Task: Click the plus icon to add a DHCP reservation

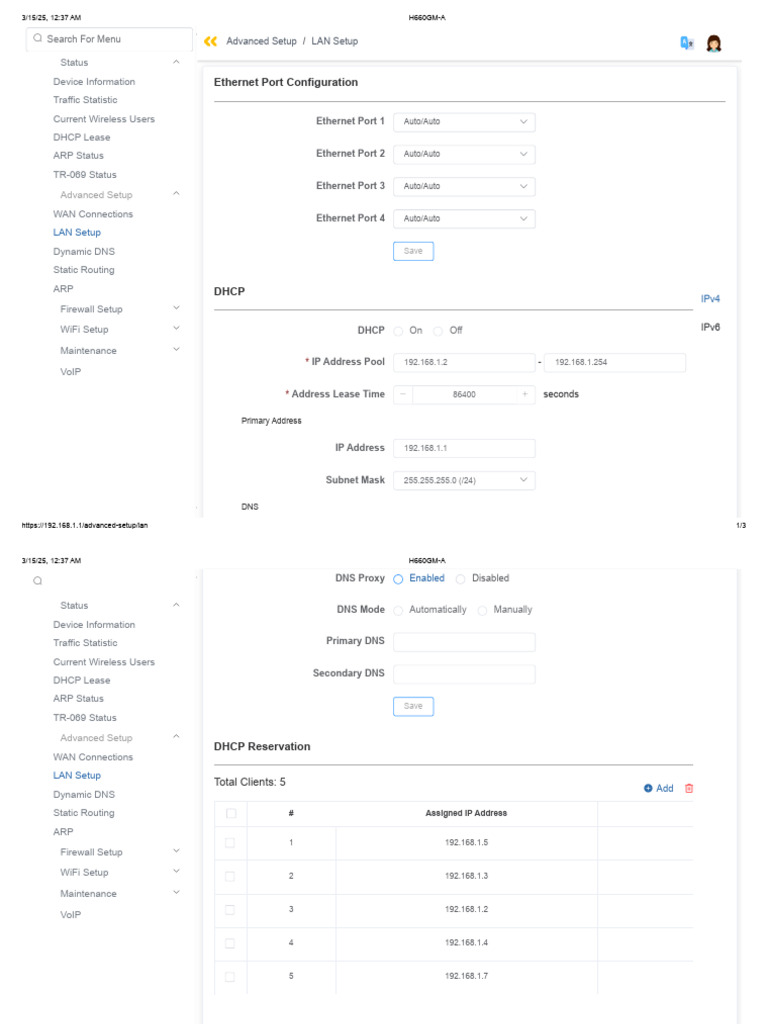Action: point(648,788)
